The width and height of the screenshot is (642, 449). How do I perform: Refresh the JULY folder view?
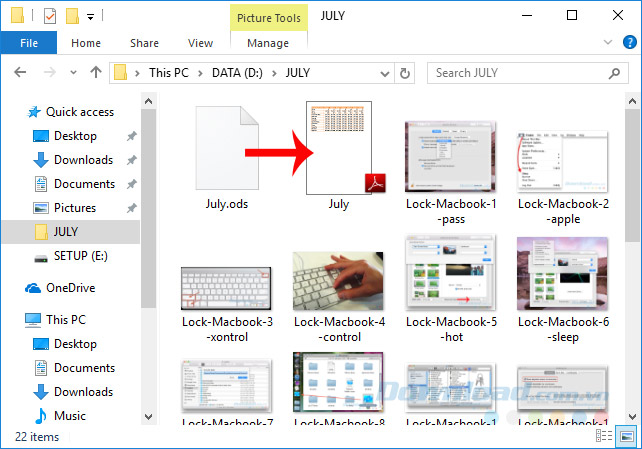point(405,73)
